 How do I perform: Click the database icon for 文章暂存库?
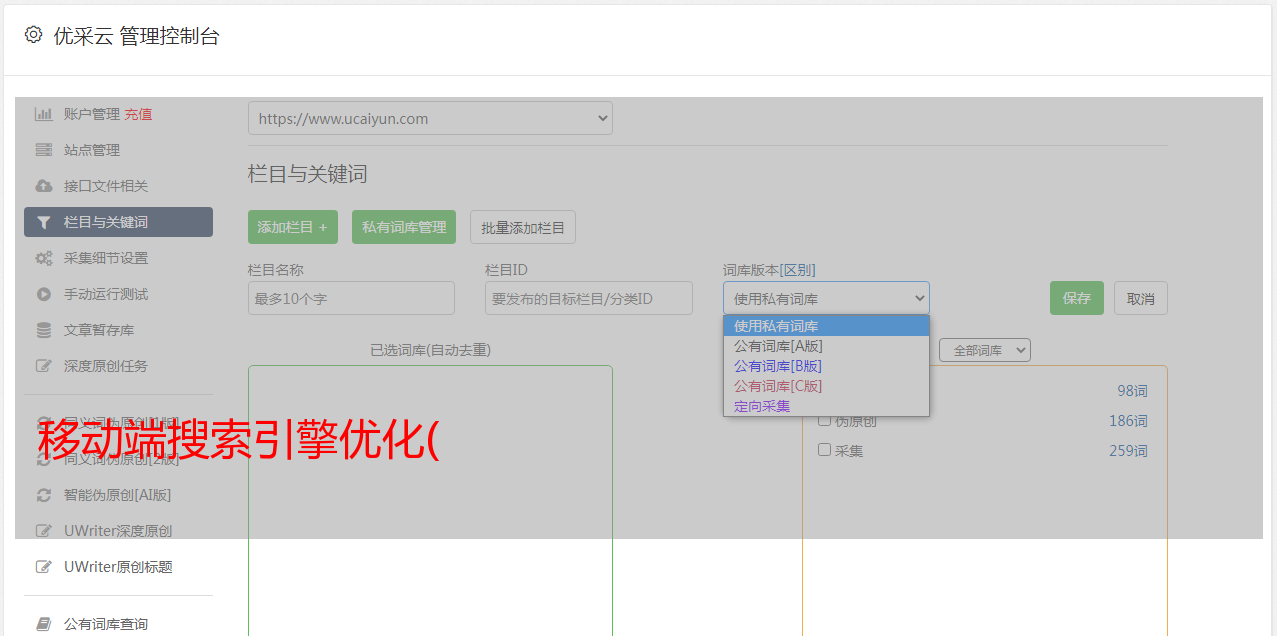coord(44,330)
